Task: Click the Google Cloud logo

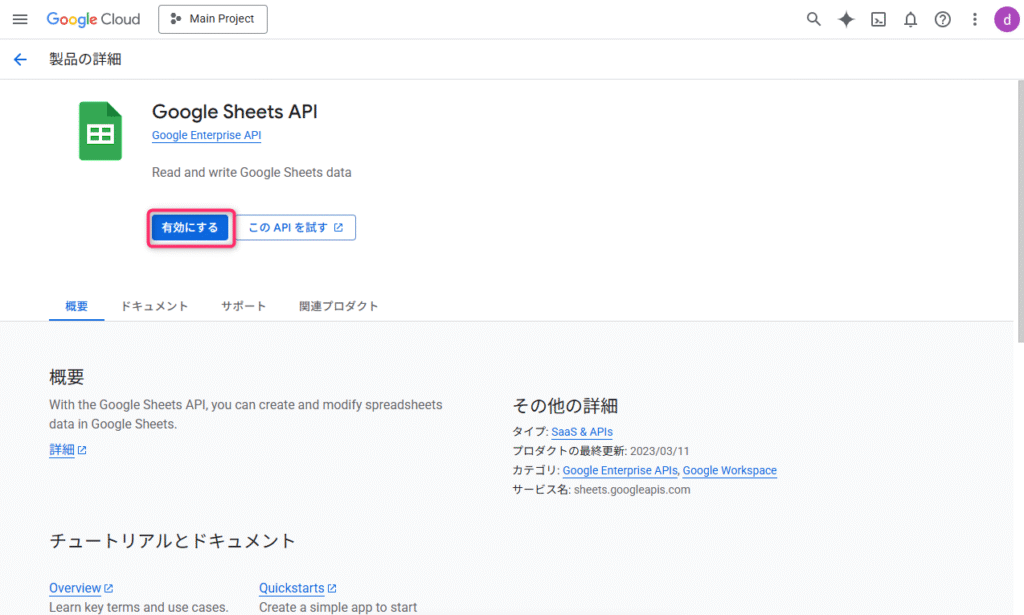Action: click(93, 20)
